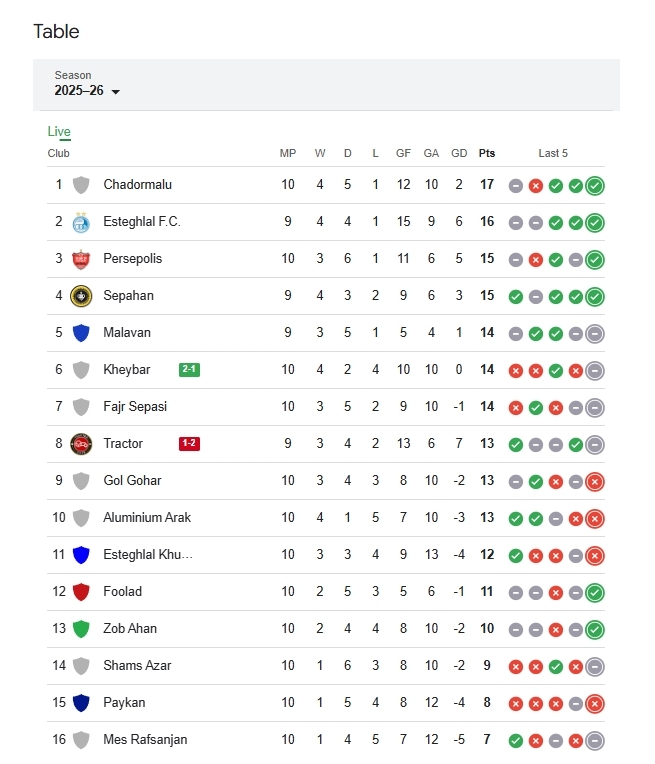Click the Last 5 column header

coord(553,153)
